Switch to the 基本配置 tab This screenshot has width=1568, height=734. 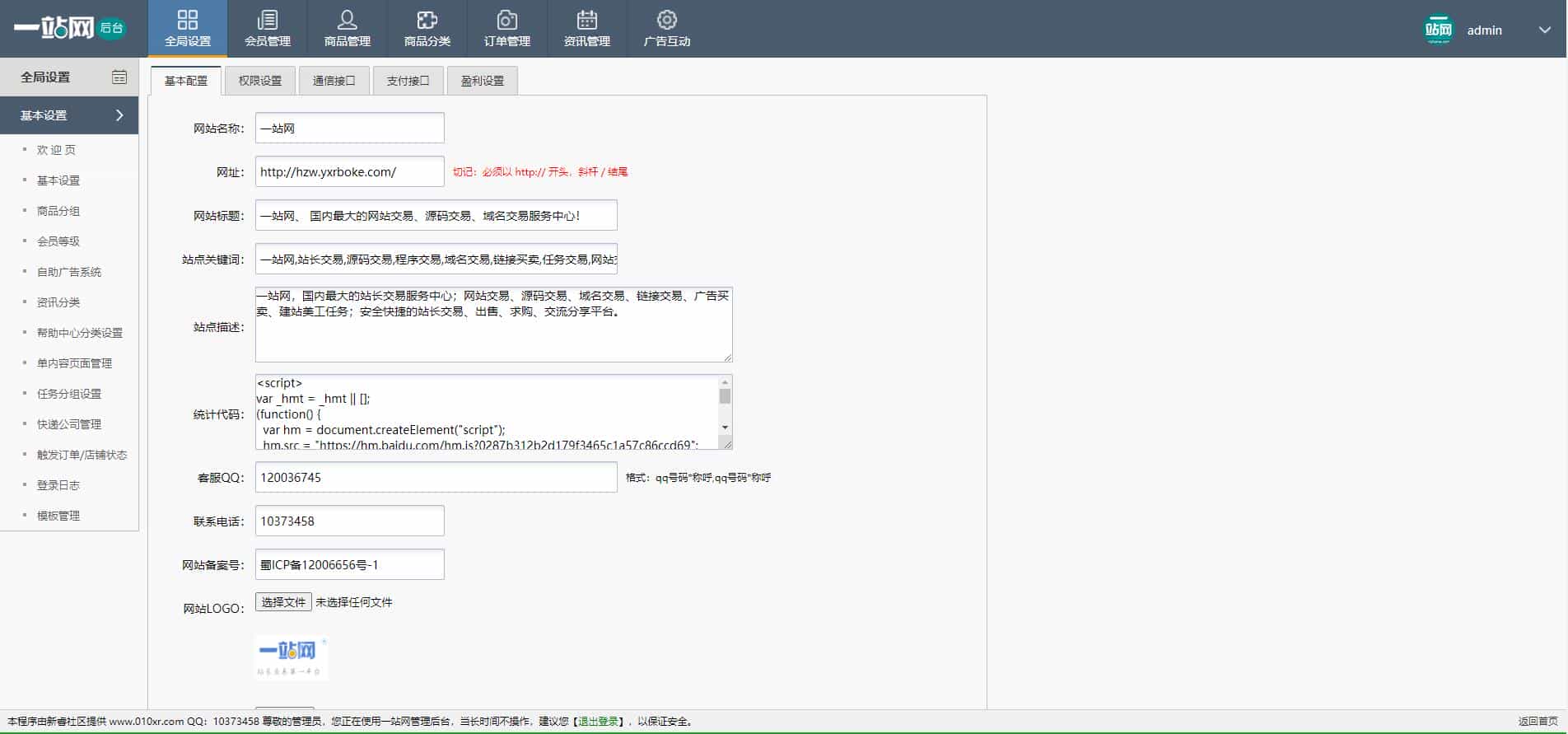[186, 81]
